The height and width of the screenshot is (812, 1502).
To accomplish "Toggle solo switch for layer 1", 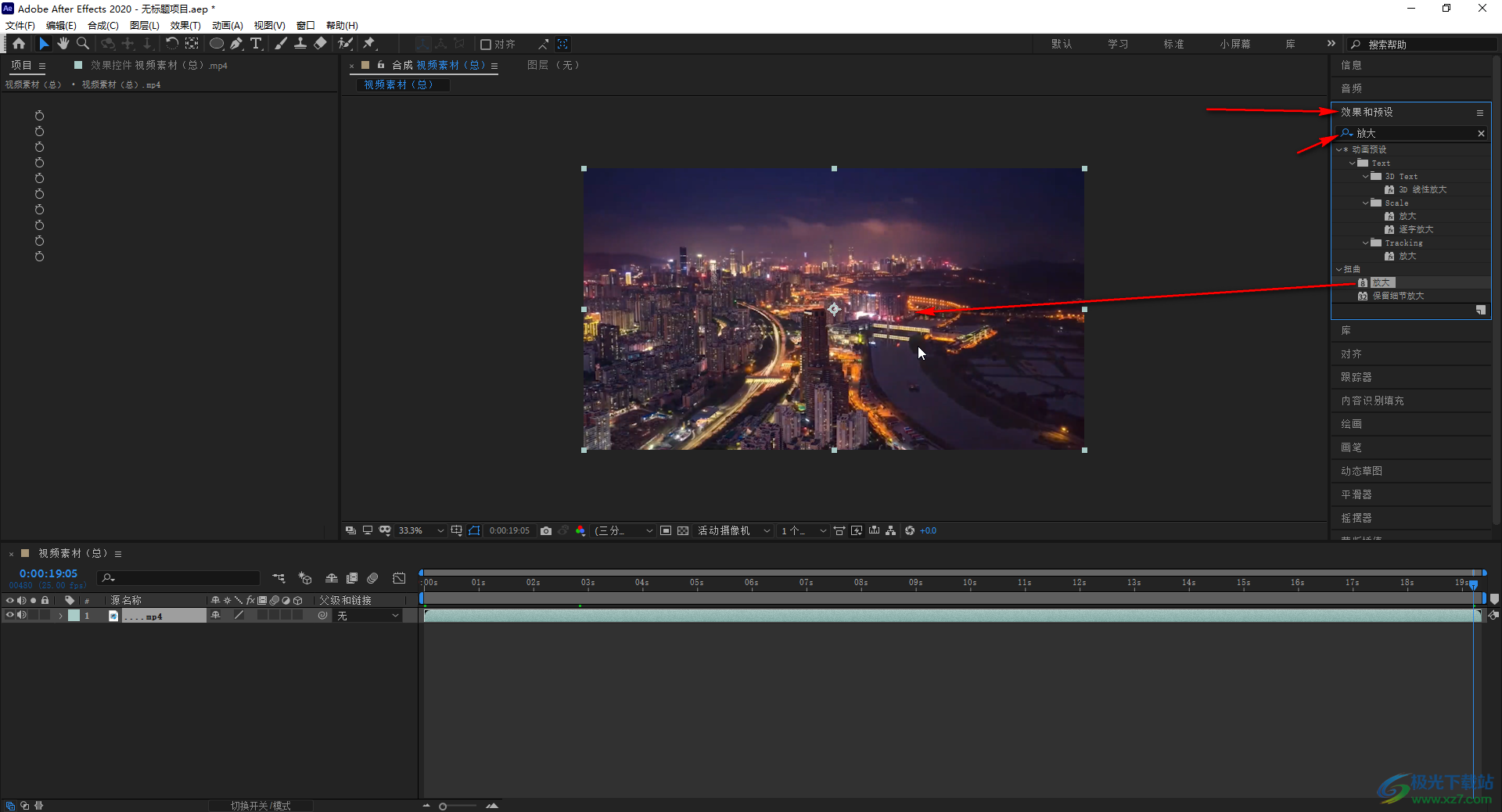I will click(34, 616).
